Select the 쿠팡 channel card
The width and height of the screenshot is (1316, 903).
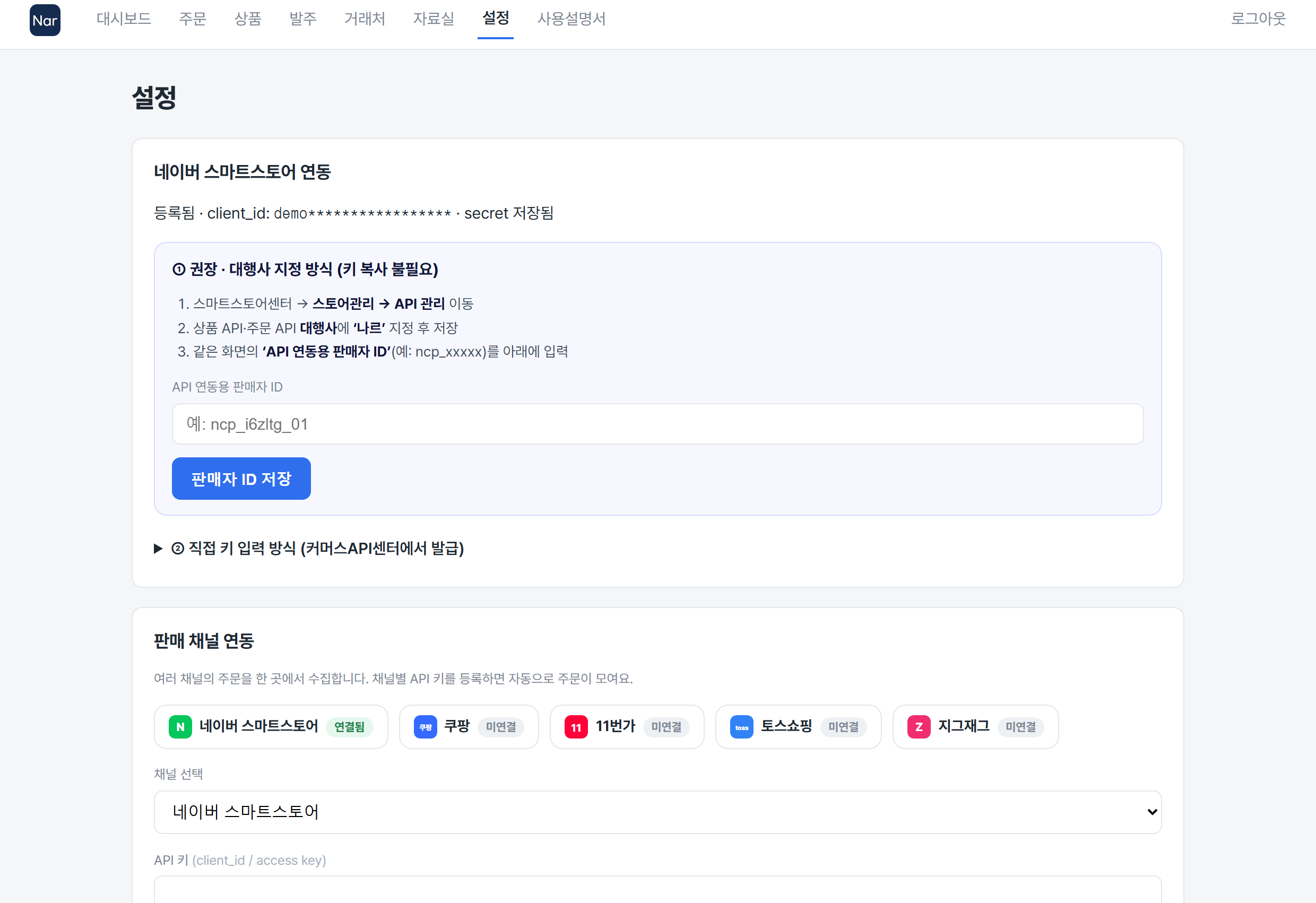[x=469, y=727]
